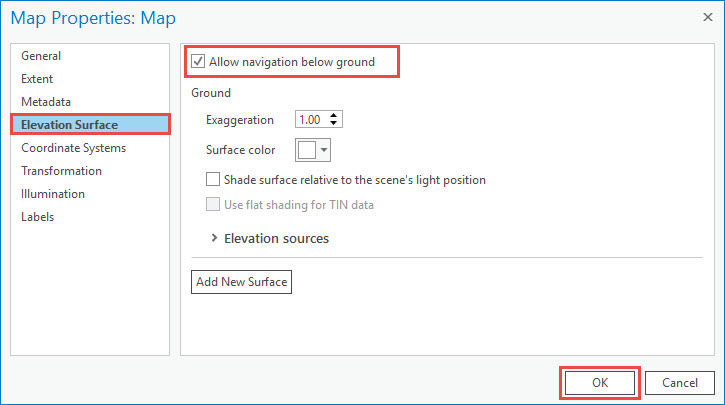The image size is (725, 405).
Task: Open the Transformation tab
Action: click(x=61, y=171)
